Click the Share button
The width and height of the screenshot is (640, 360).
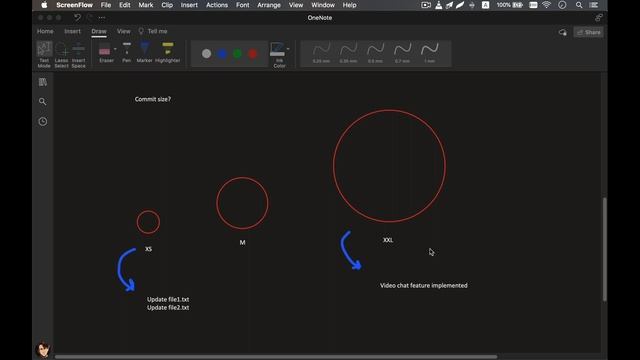pyautogui.click(x=588, y=32)
